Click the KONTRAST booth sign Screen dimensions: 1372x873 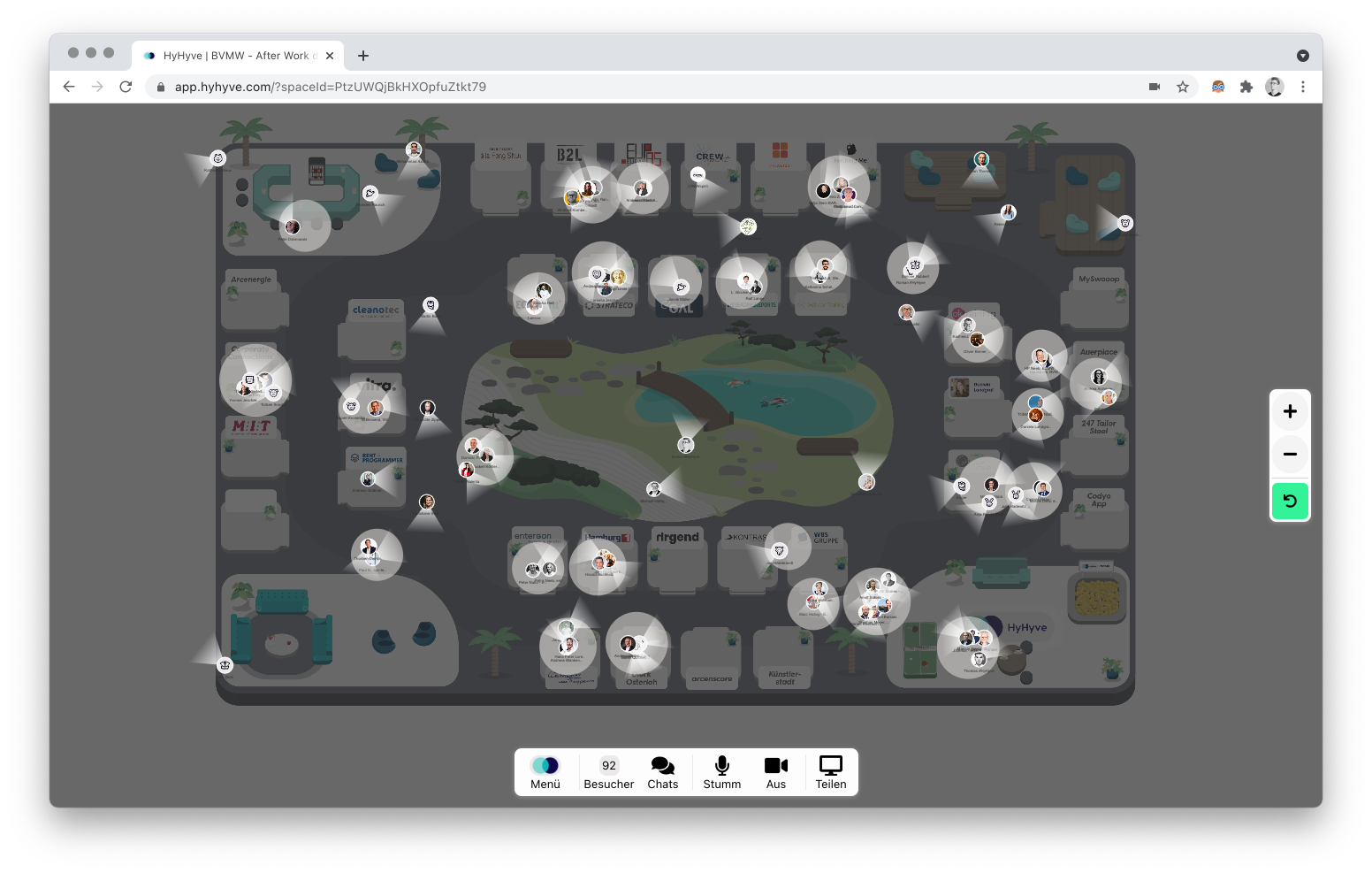click(745, 537)
